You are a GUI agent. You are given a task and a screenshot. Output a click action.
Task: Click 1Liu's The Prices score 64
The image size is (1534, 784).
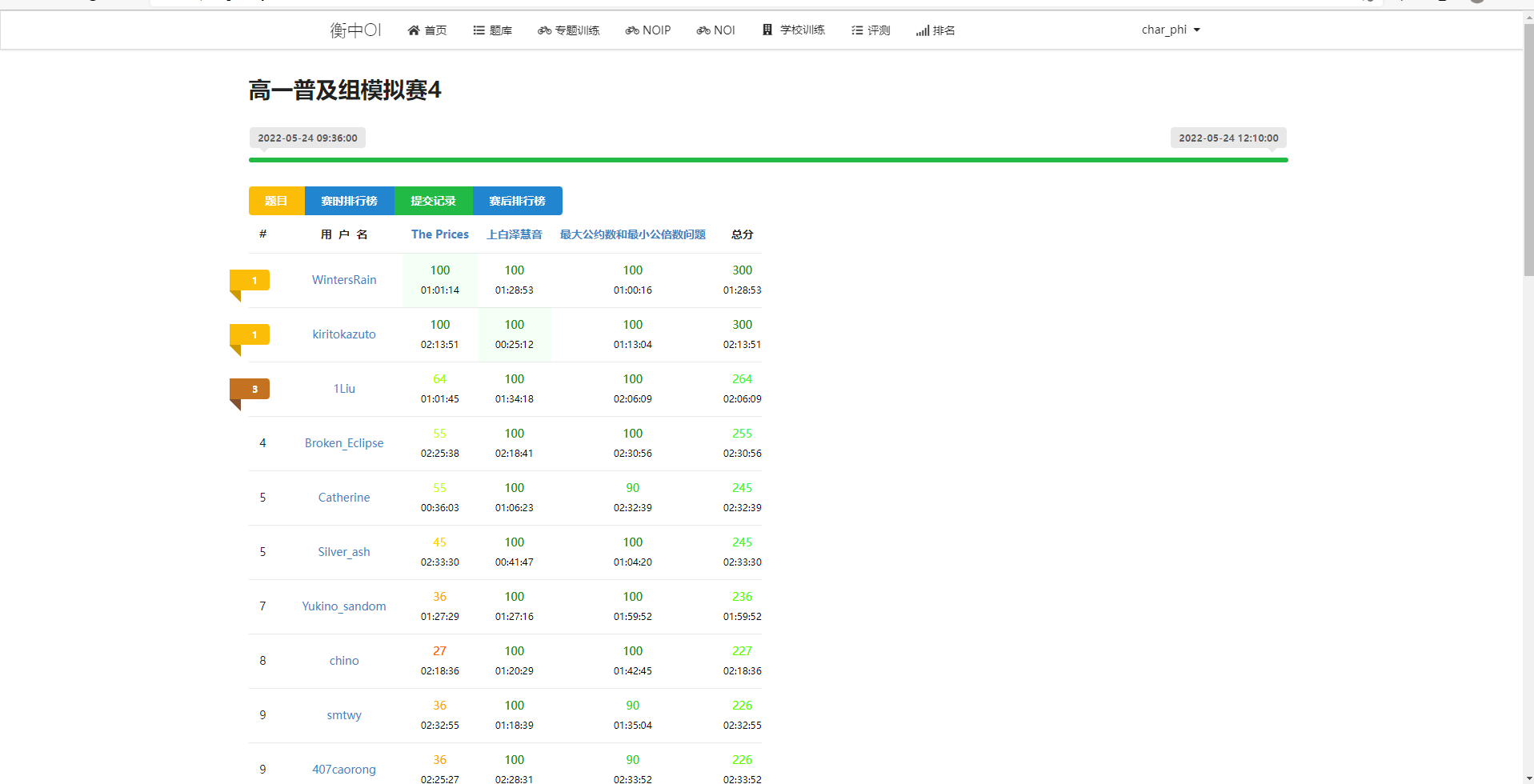click(x=440, y=379)
